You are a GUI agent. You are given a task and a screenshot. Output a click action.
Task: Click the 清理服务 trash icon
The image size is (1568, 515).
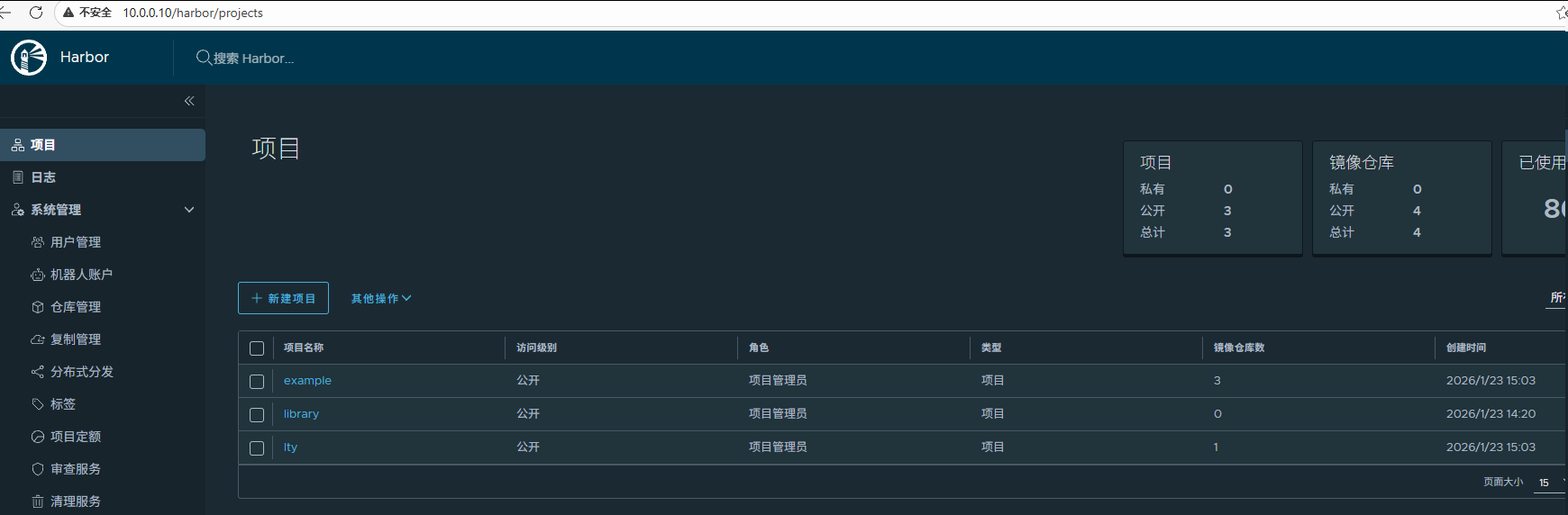(x=38, y=501)
